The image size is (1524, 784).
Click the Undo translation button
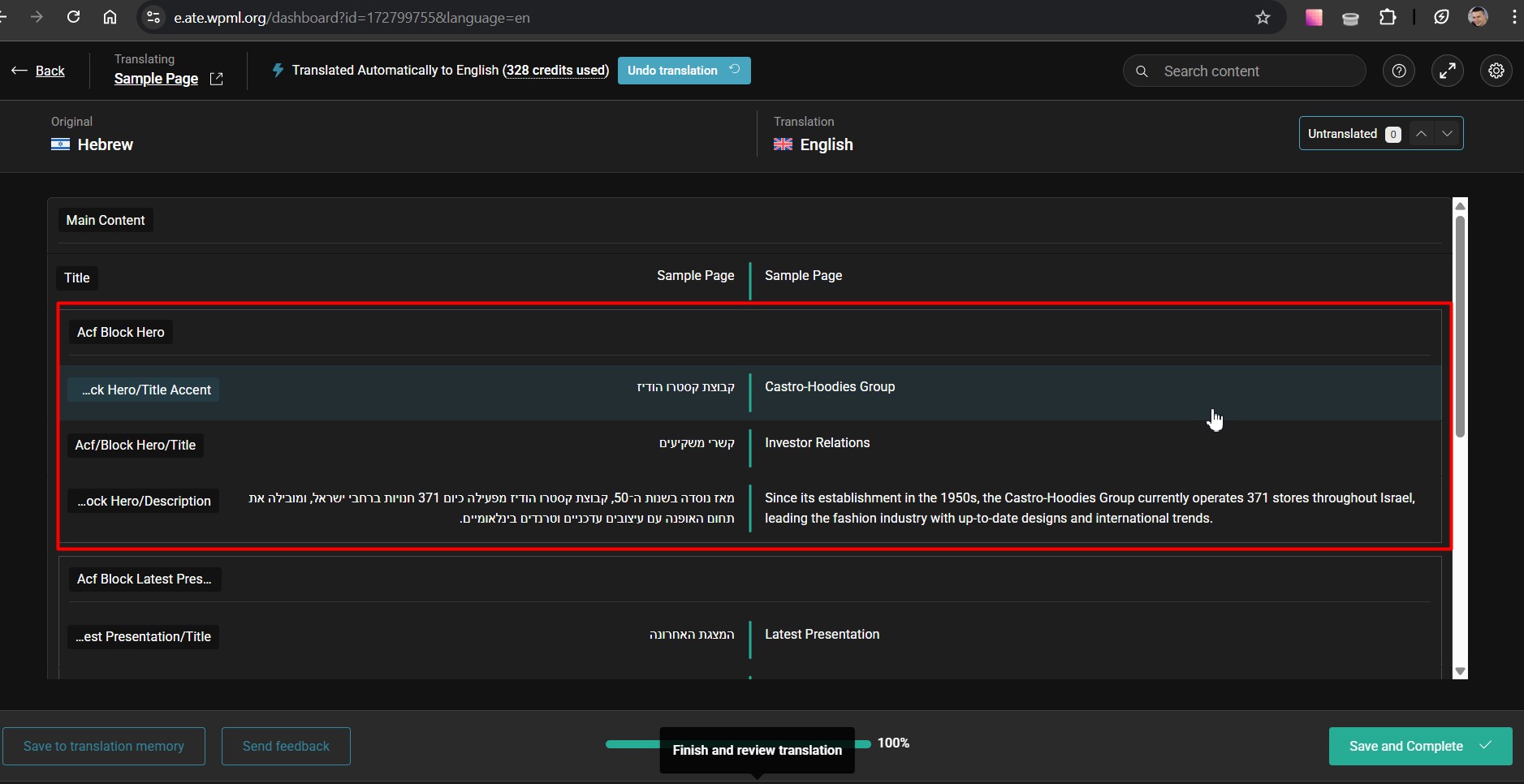[x=684, y=71]
